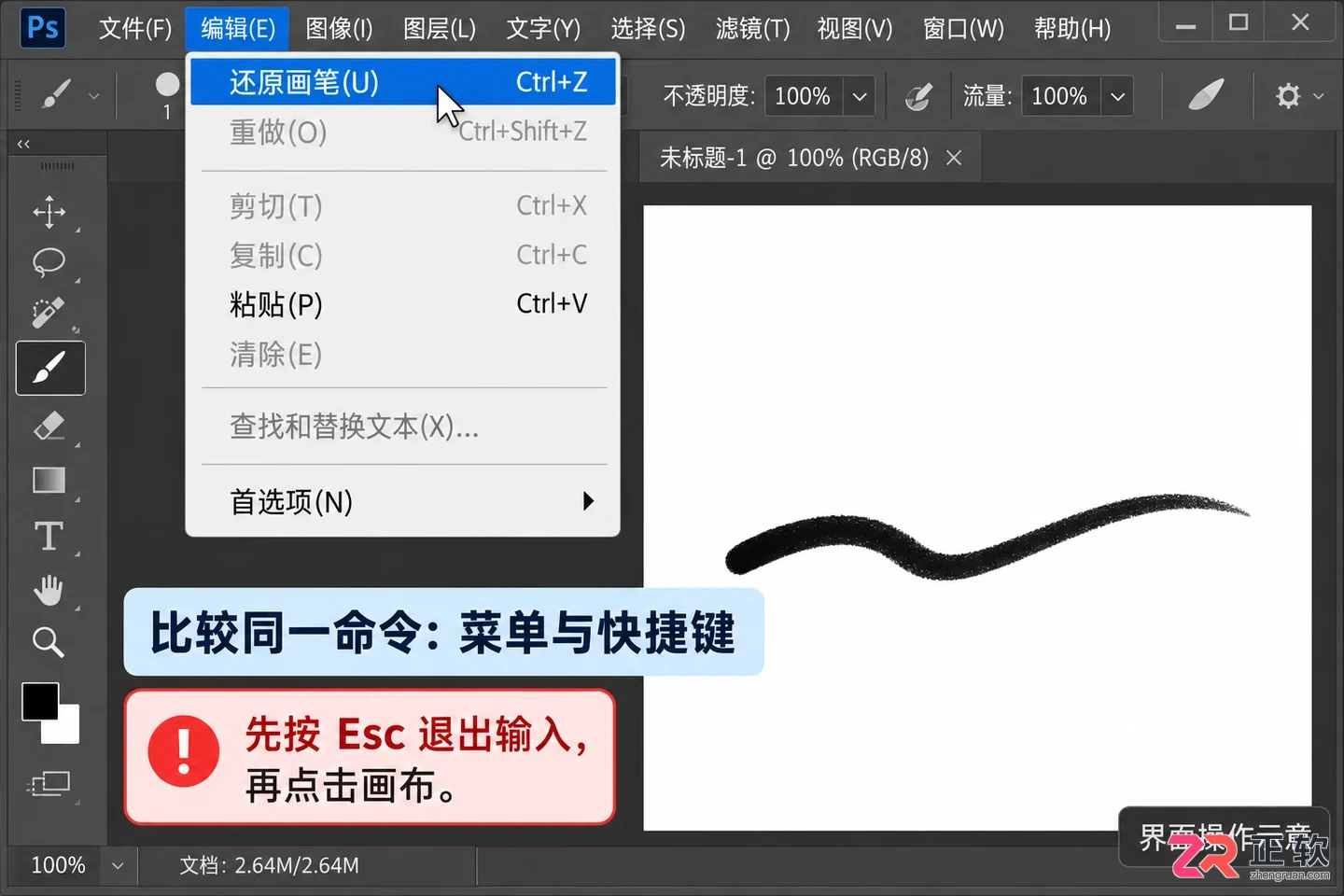
Task: Expand the opacity 100% dropdown arrow
Action: coord(860,96)
